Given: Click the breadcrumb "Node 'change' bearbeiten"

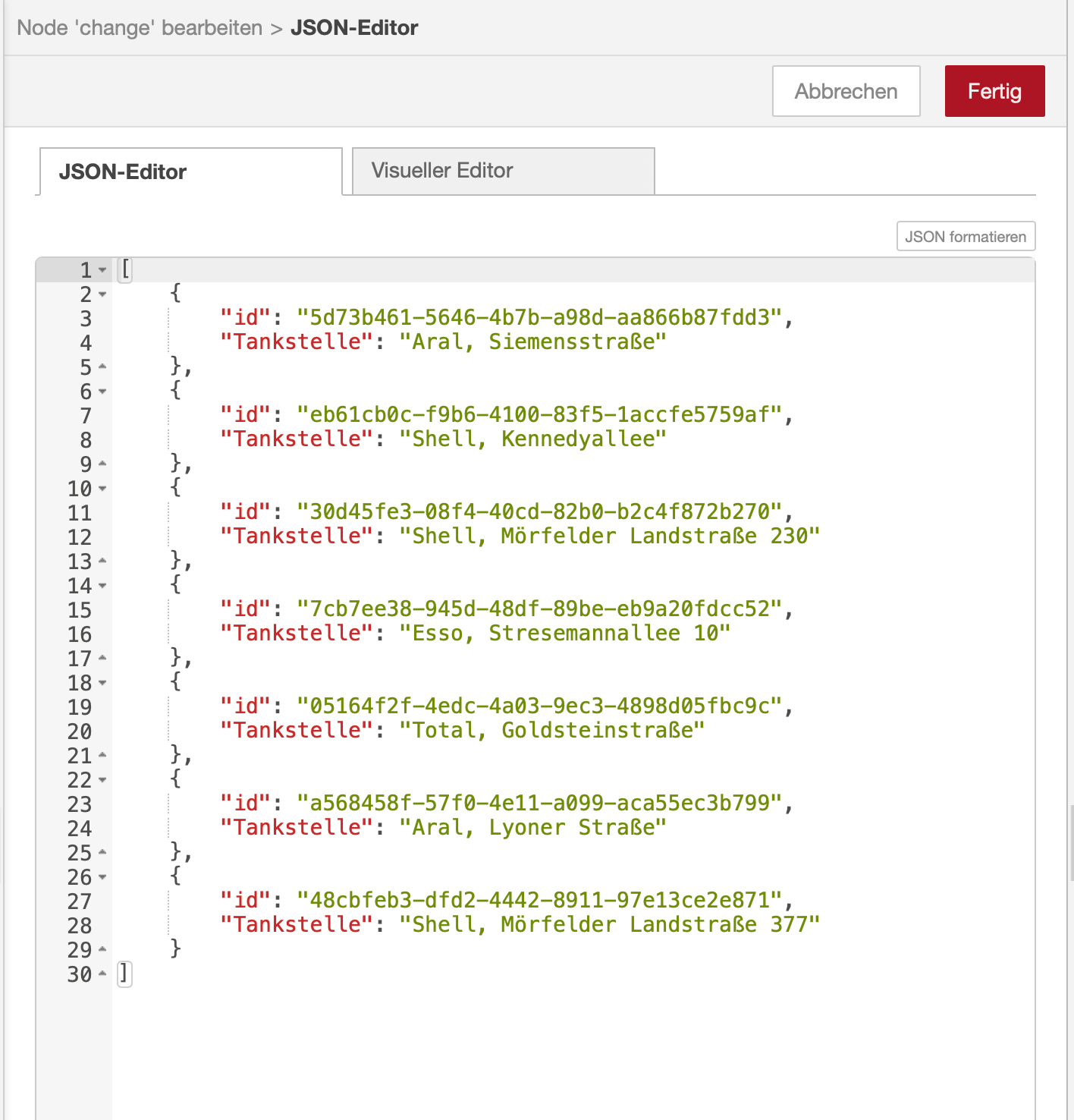Looking at the screenshot, I should [140, 28].
